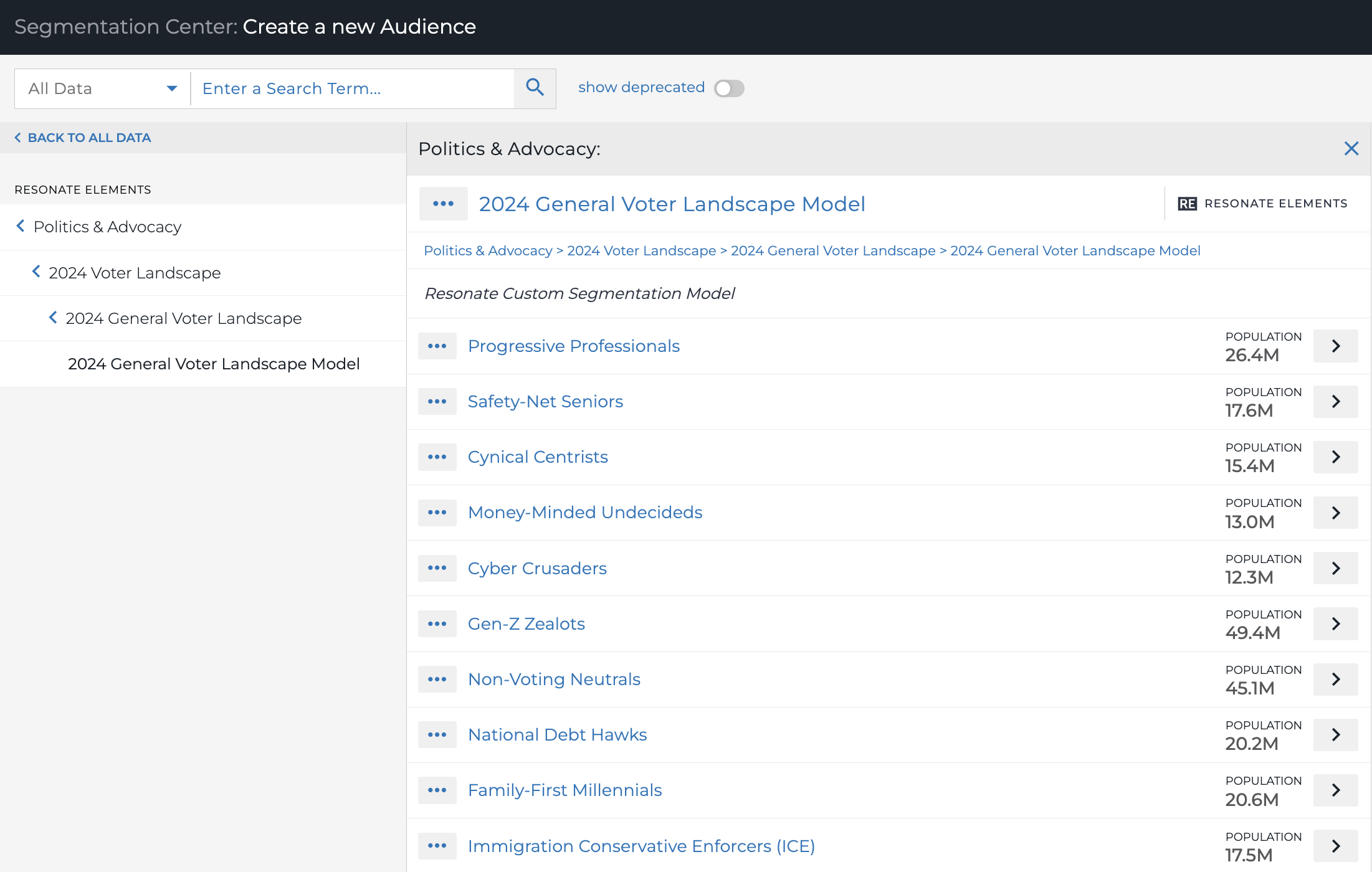Click Back to All Data link
The image size is (1372, 872).
83,138
